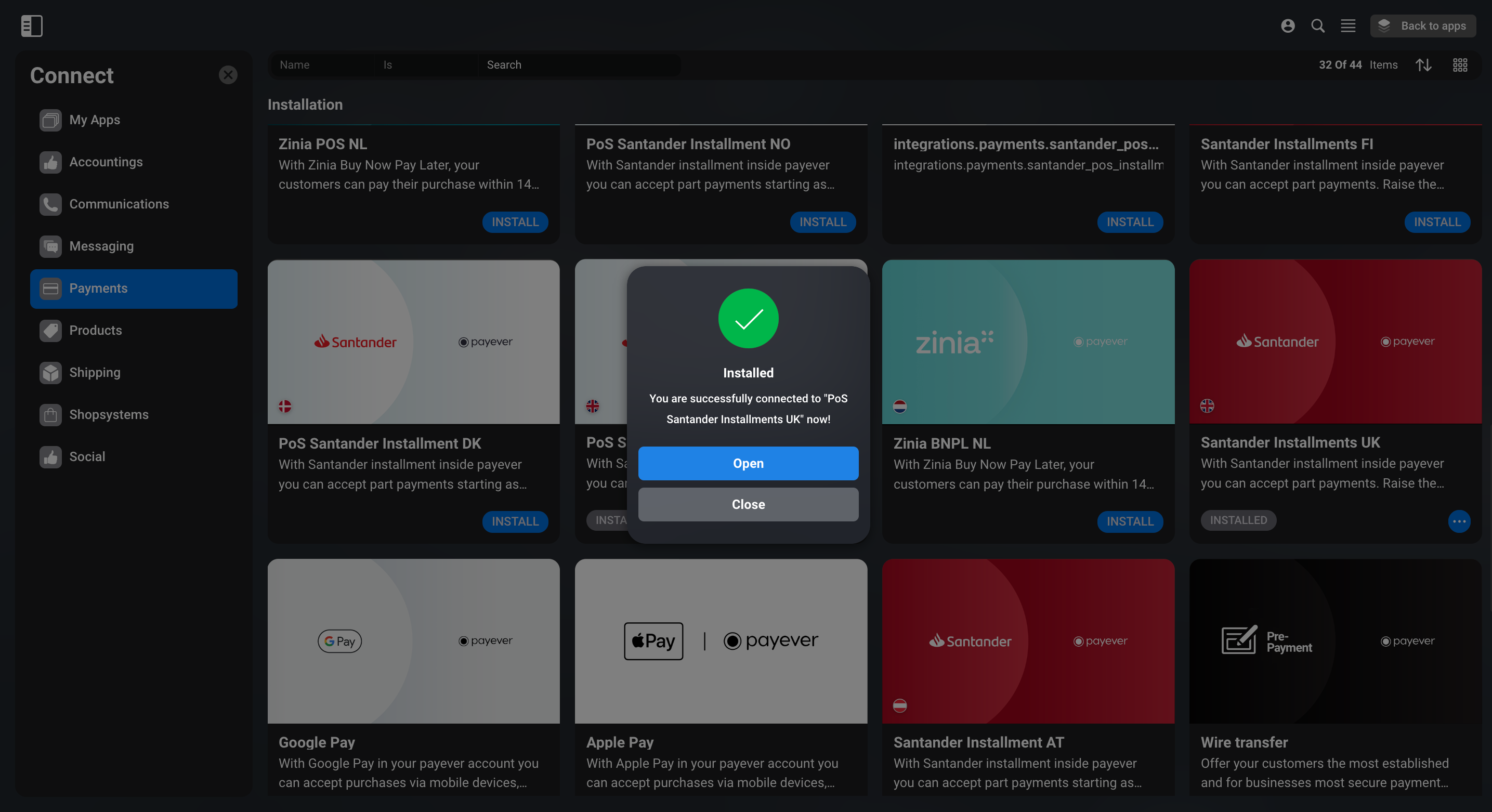Click the Payments card icon
The image size is (1492, 812).
pos(50,289)
